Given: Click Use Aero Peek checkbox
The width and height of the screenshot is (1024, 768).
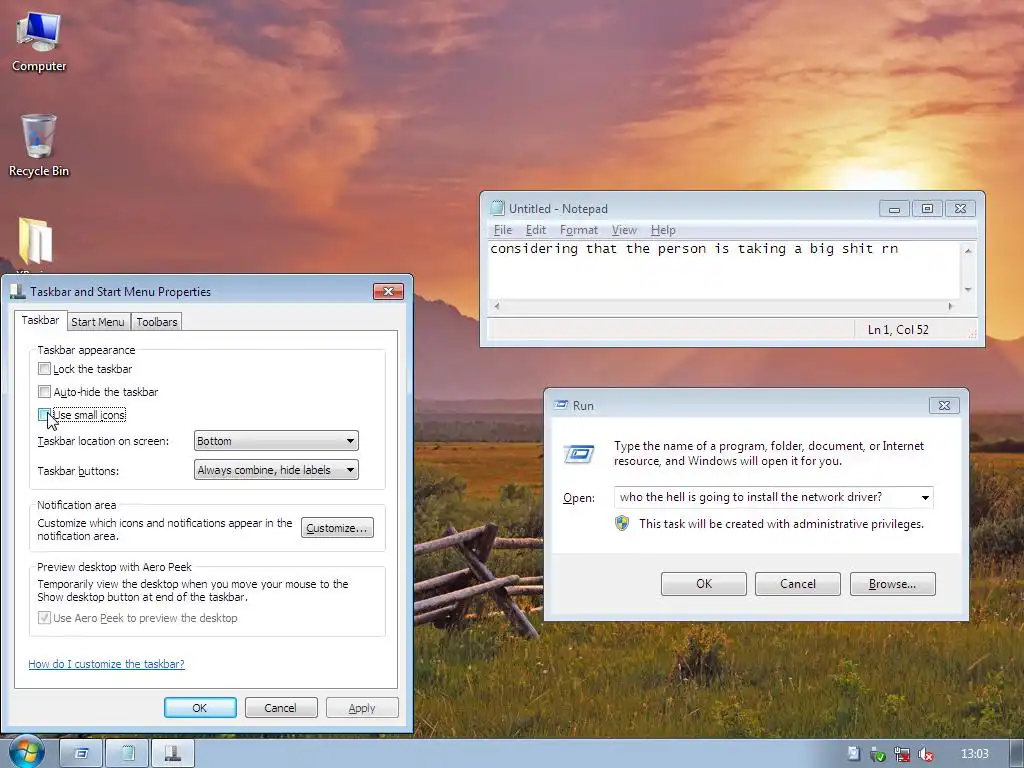Looking at the screenshot, I should click(44, 617).
